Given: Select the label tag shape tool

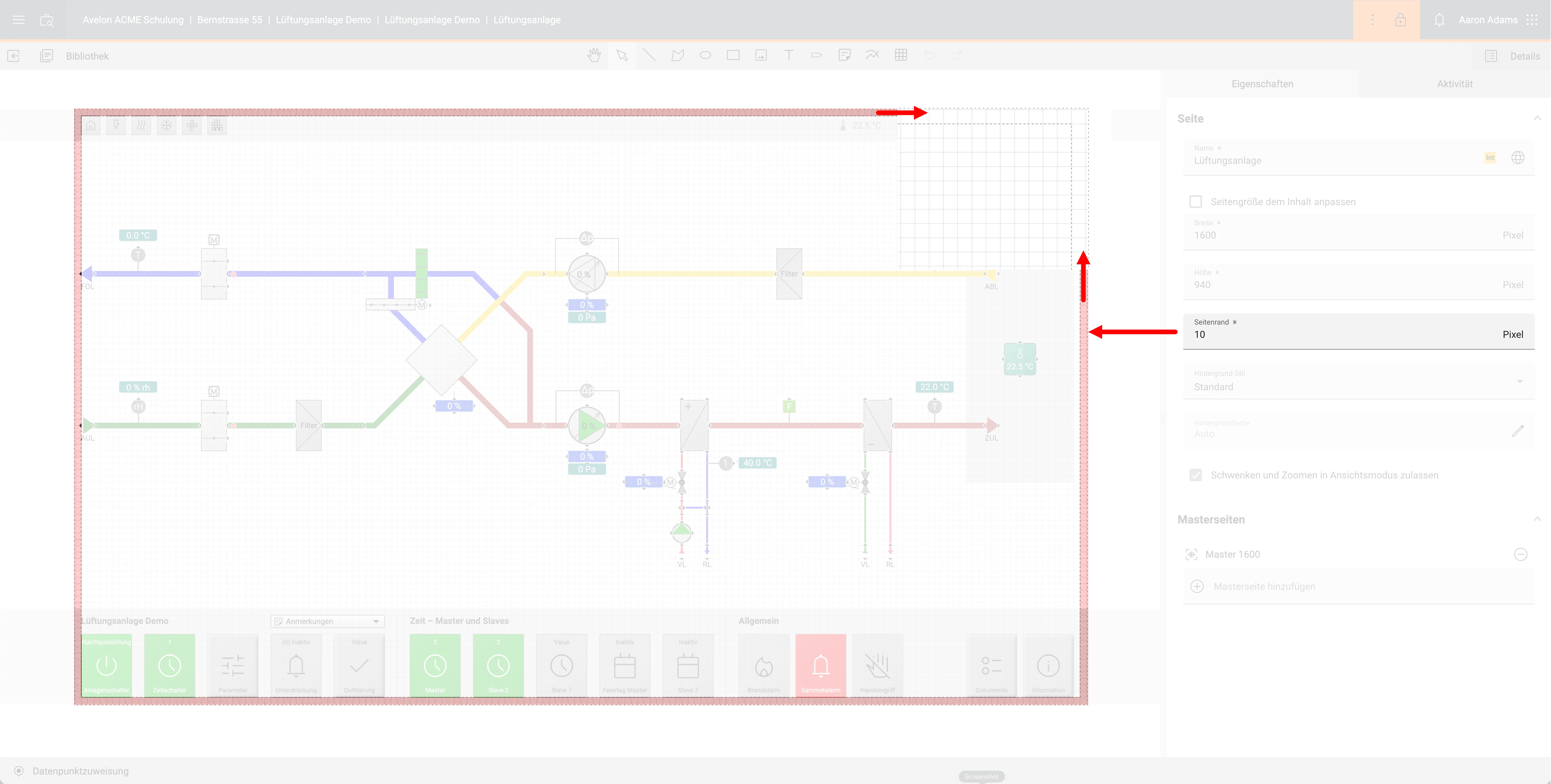Looking at the screenshot, I should [x=816, y=55].
